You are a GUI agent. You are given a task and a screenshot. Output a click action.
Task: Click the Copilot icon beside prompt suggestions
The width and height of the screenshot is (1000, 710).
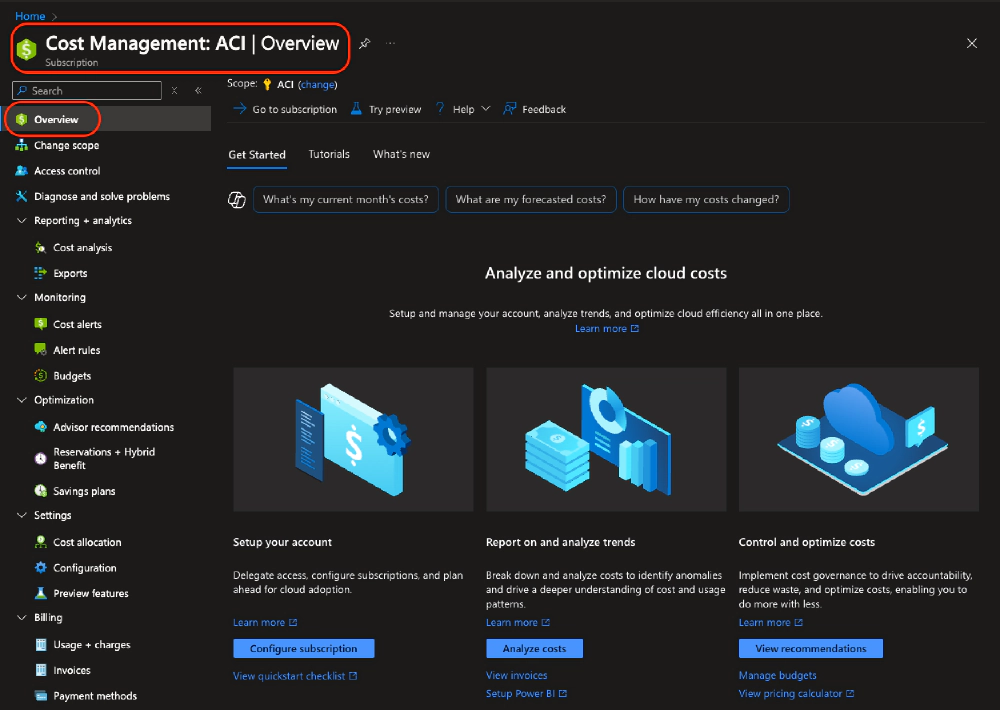click(x=237, y=200)
